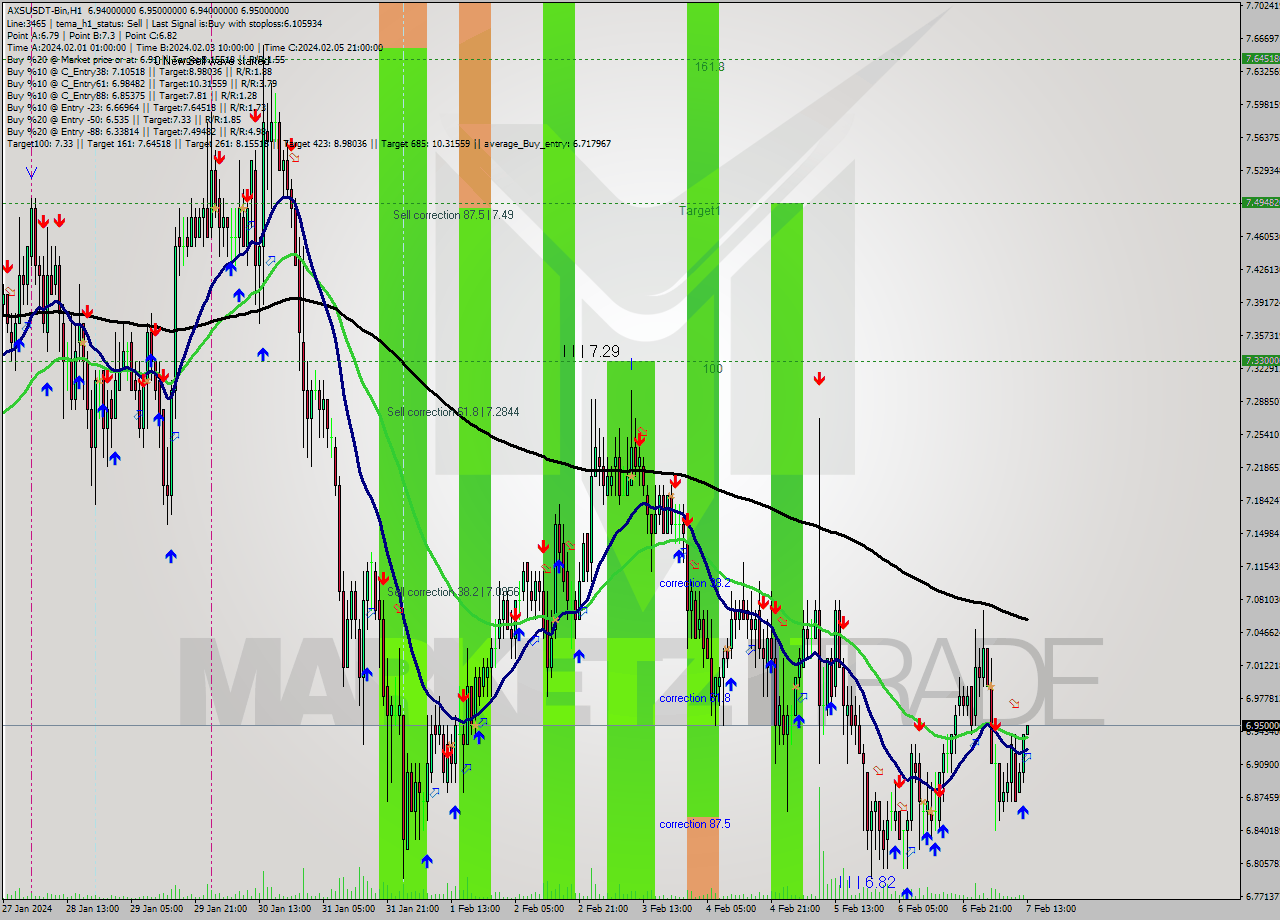Click the 'Sell correction 38.2 | 7.0556' label
The image size is (1280, 920).
pyautogui.click(x=453, y=592)
